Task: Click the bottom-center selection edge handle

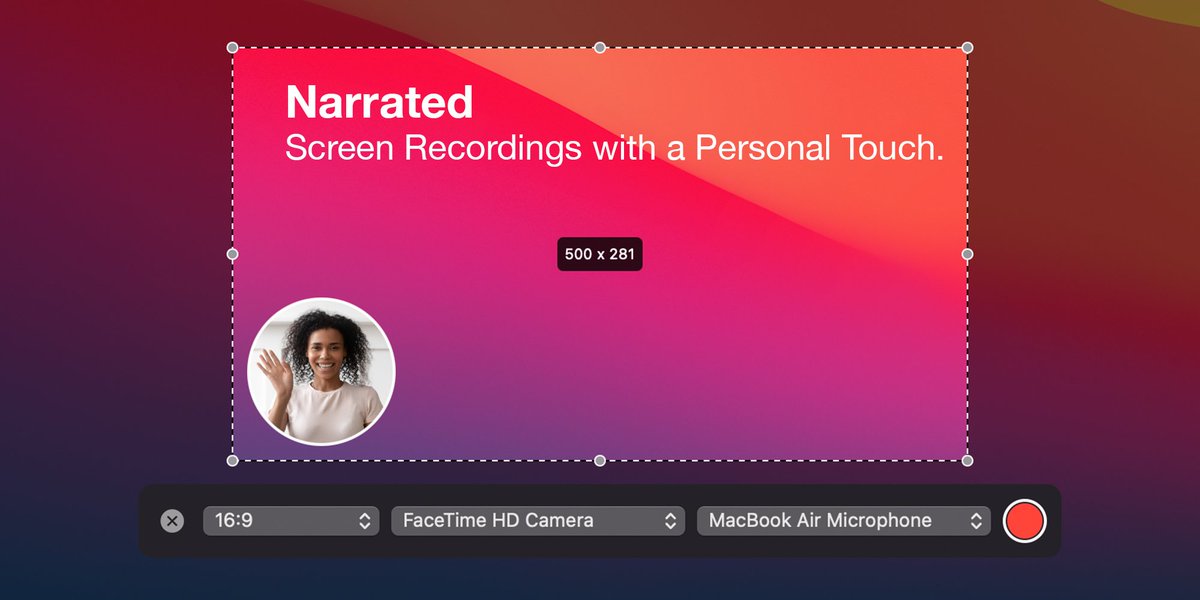Action: tap(600, 460)
